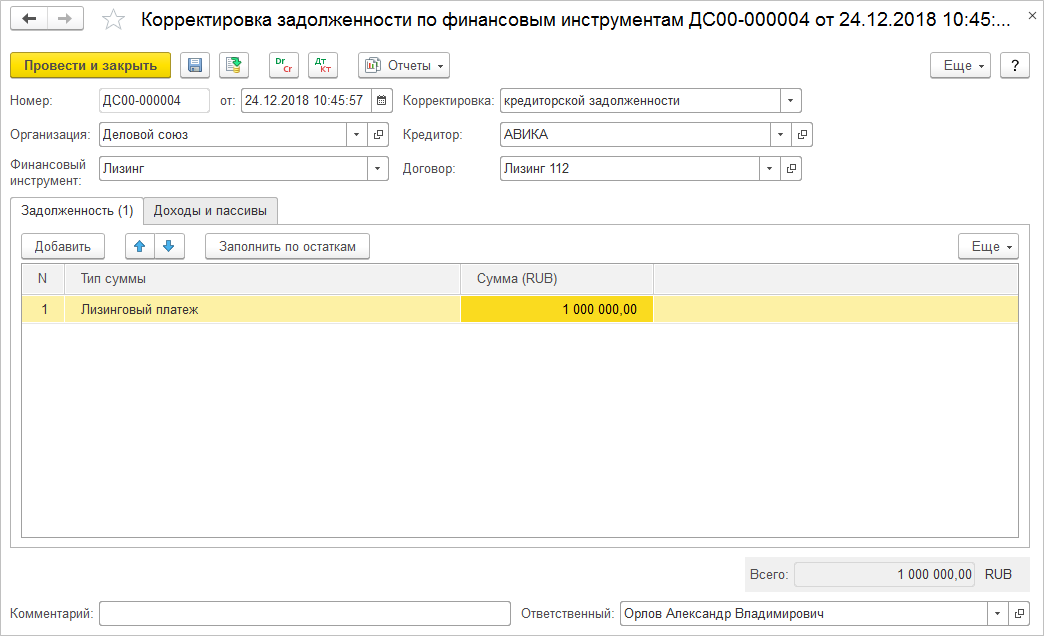Click the Сумма (RUB) column header
The width and height of the screenshot is (1044, 636).
point(557,278)
